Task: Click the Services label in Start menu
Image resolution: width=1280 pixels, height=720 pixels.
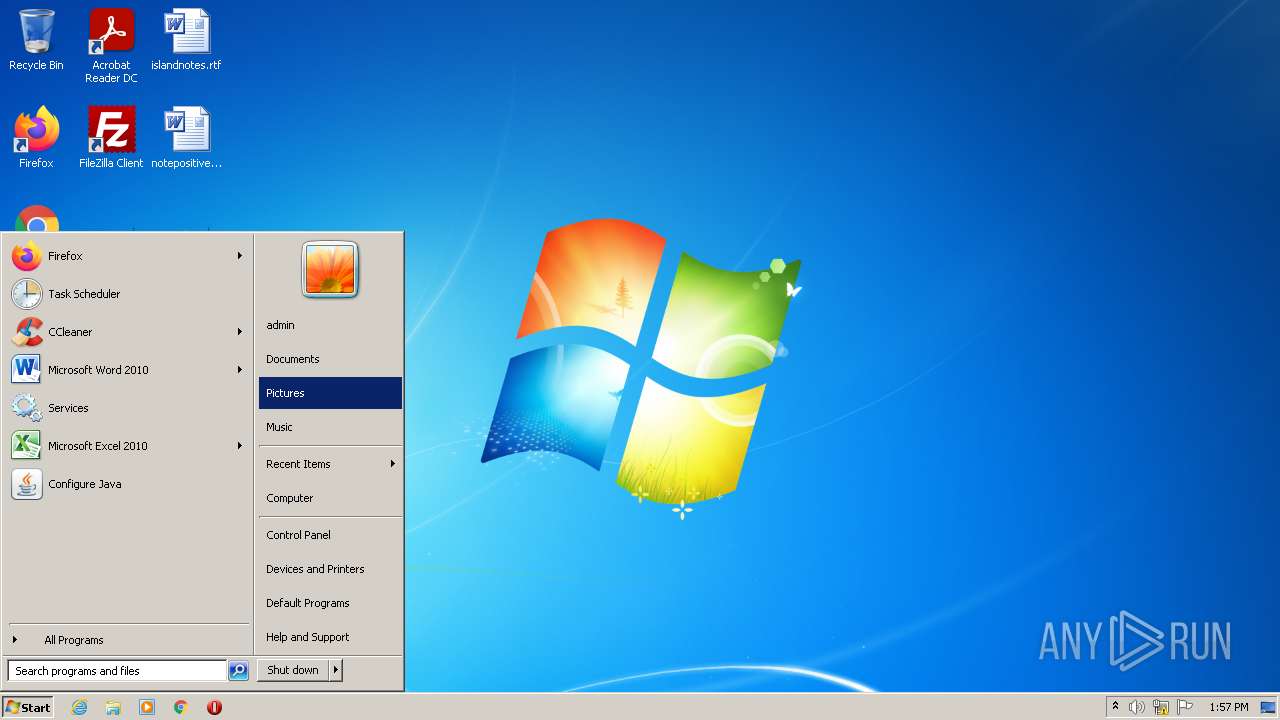Action: pyautogui.click(x=68, y=408)
